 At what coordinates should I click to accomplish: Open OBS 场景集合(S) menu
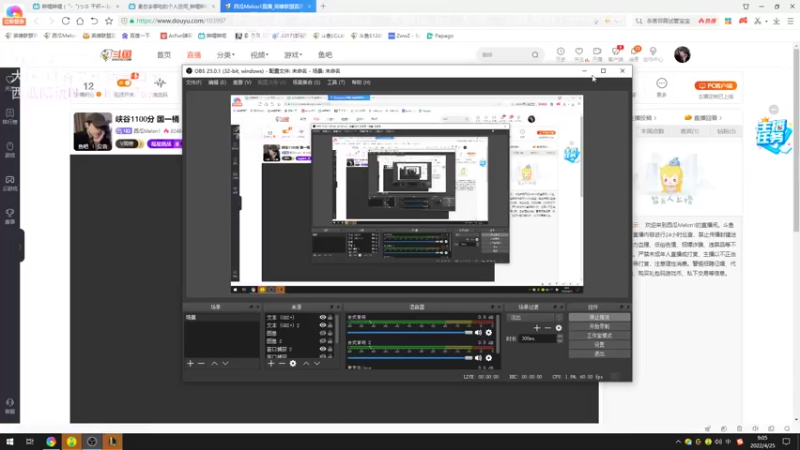coord(306,82)
